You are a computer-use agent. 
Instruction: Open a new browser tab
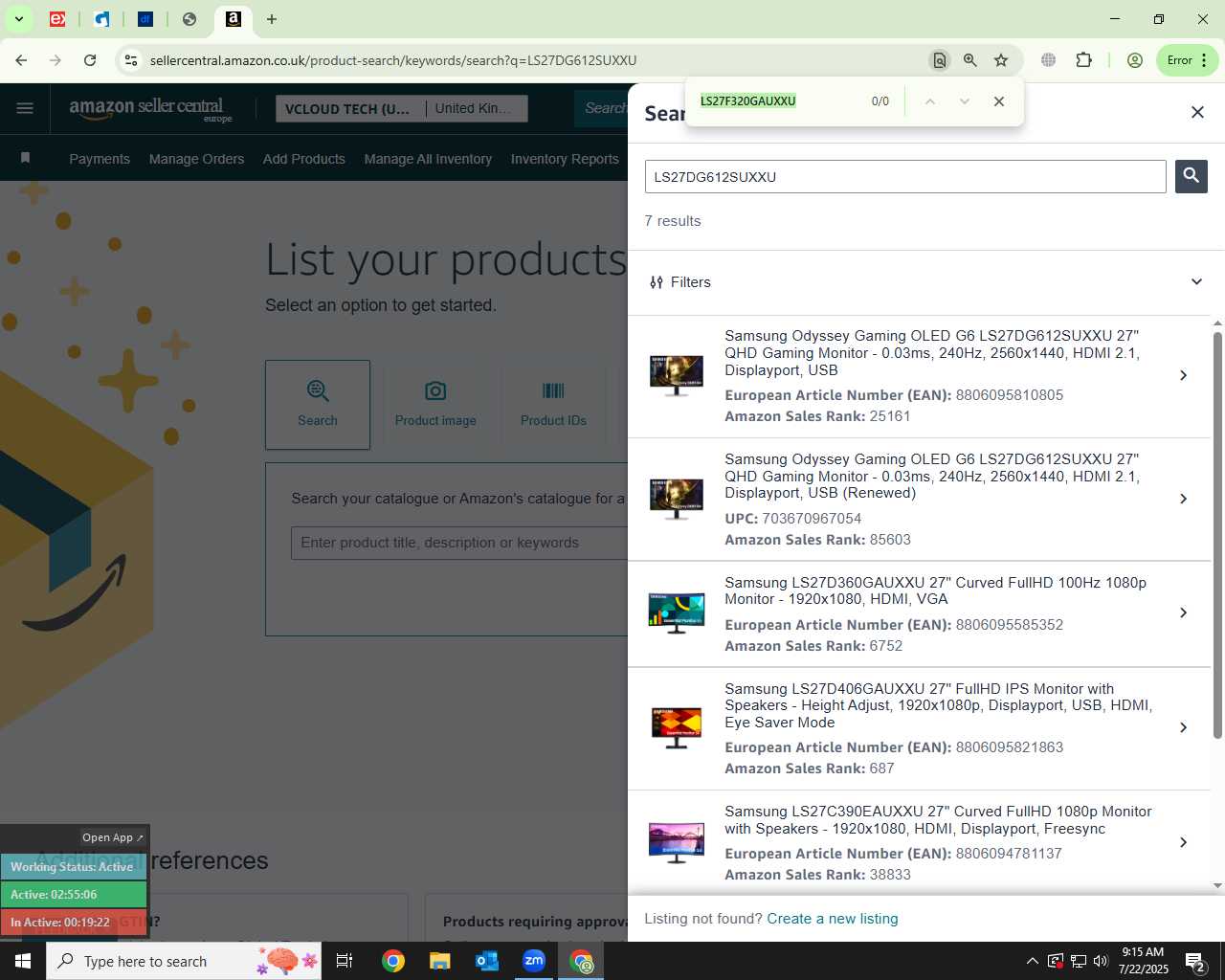click(272, 19)
